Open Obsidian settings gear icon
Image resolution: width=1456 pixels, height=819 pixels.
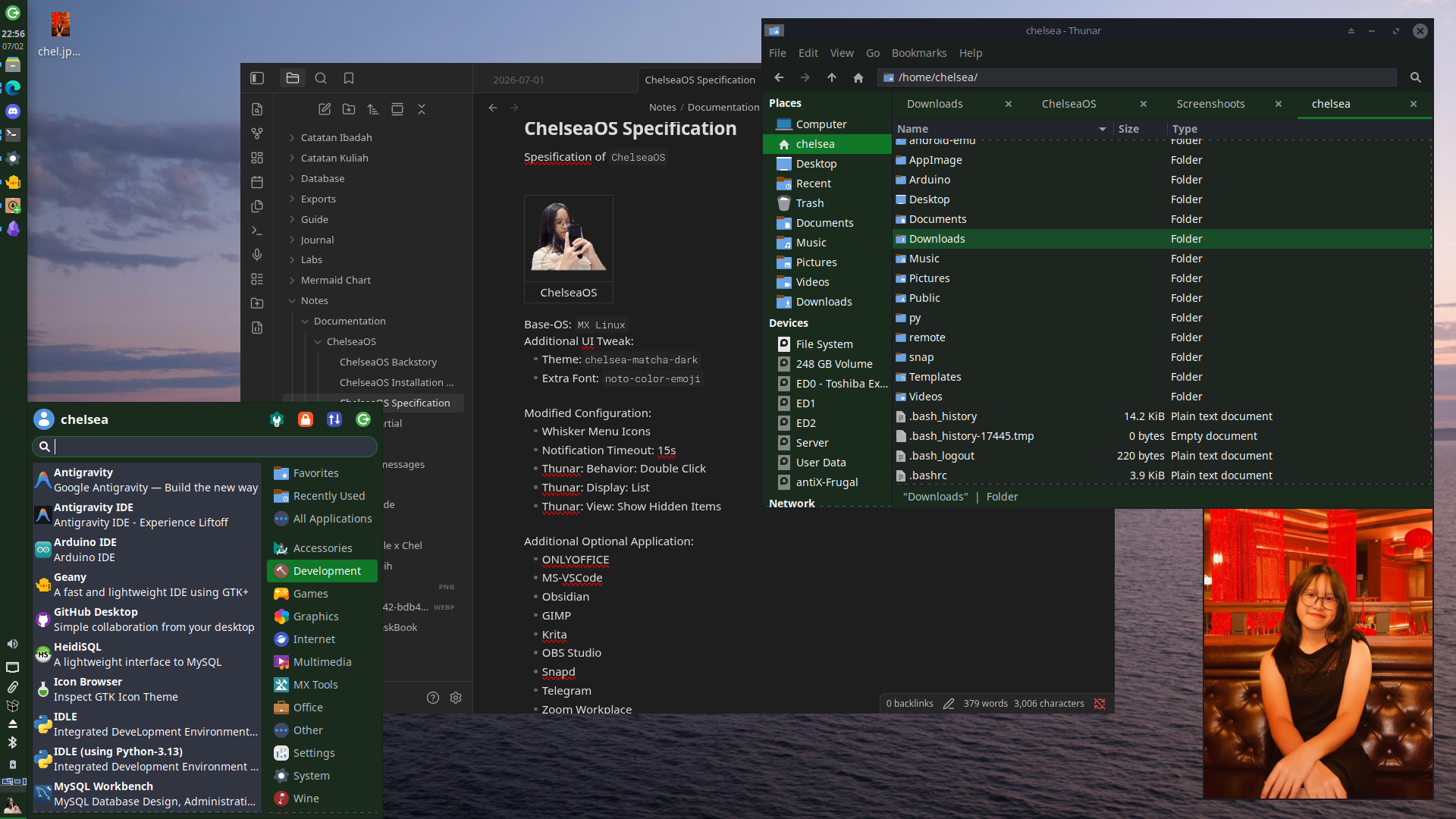coord(456,698)
